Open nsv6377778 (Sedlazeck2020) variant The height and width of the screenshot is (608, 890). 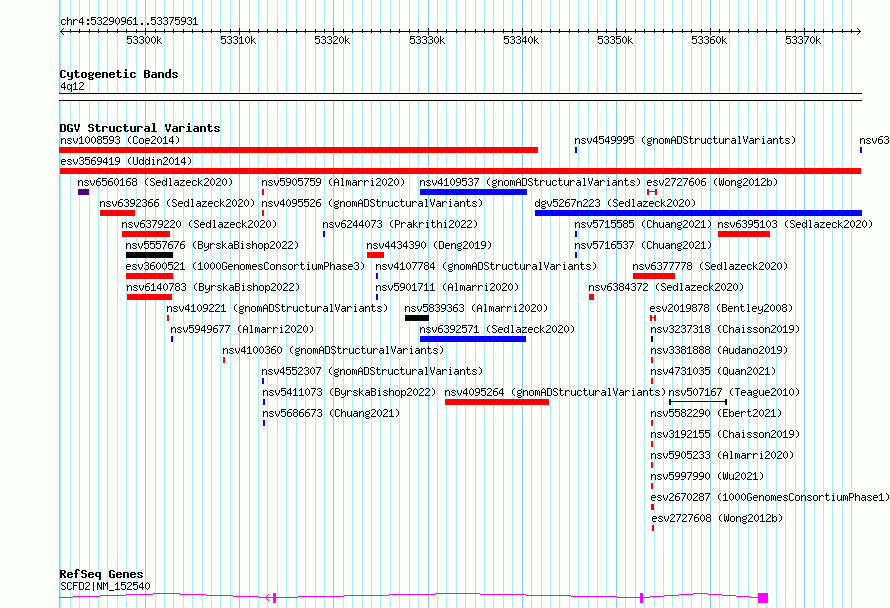[x=710, y=266]
